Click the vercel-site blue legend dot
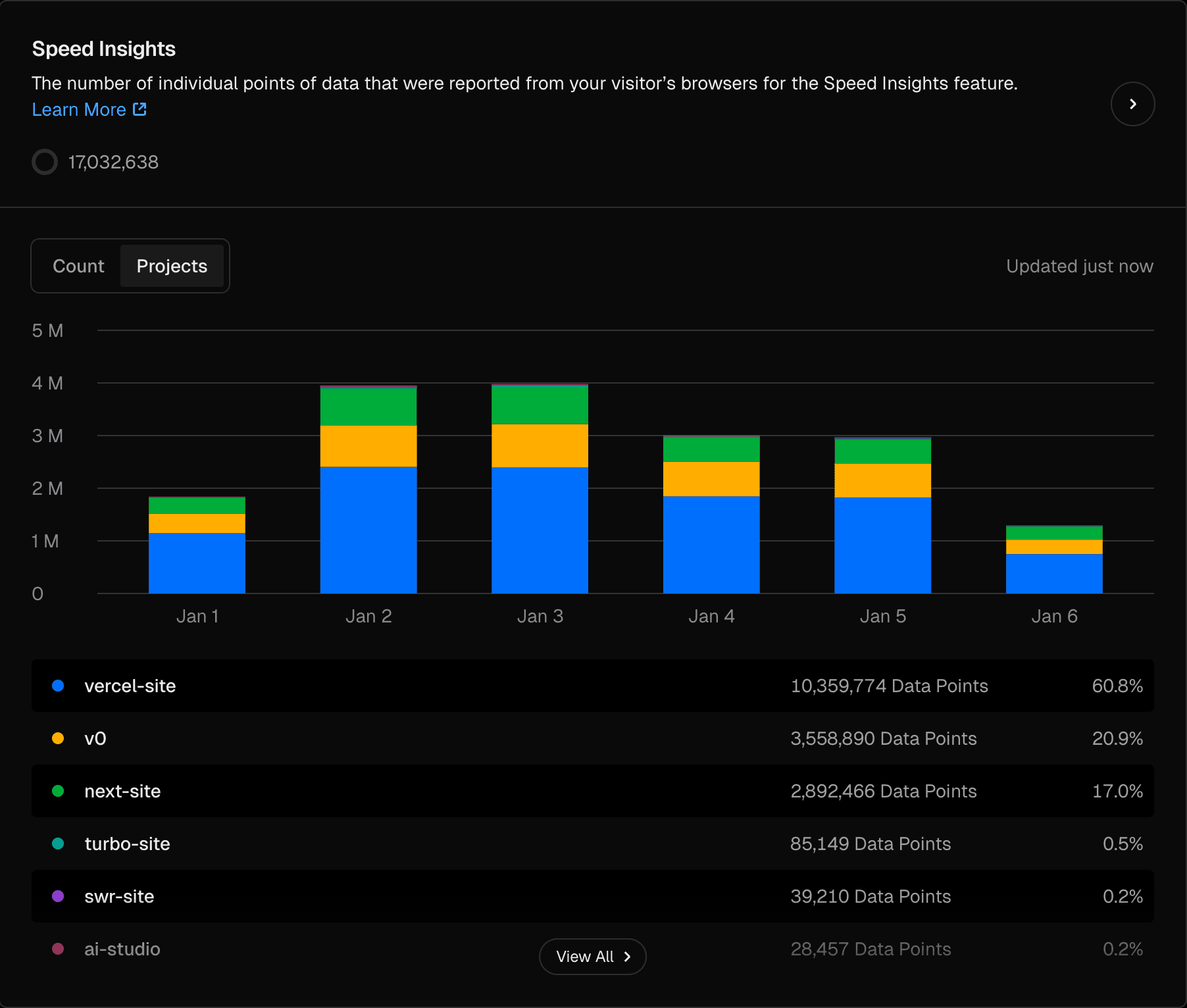The image size is (1187, 1008). 59,686
